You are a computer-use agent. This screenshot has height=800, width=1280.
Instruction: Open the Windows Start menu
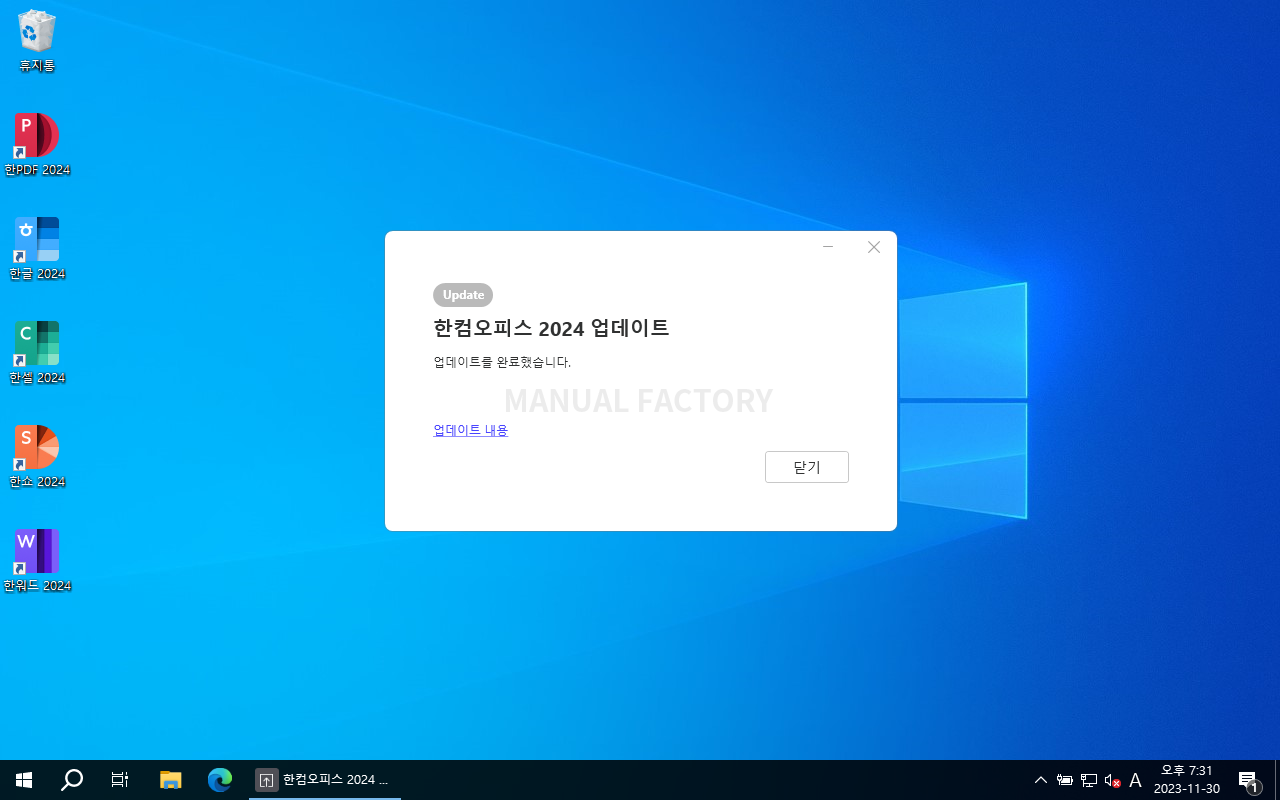coord(24,780)
